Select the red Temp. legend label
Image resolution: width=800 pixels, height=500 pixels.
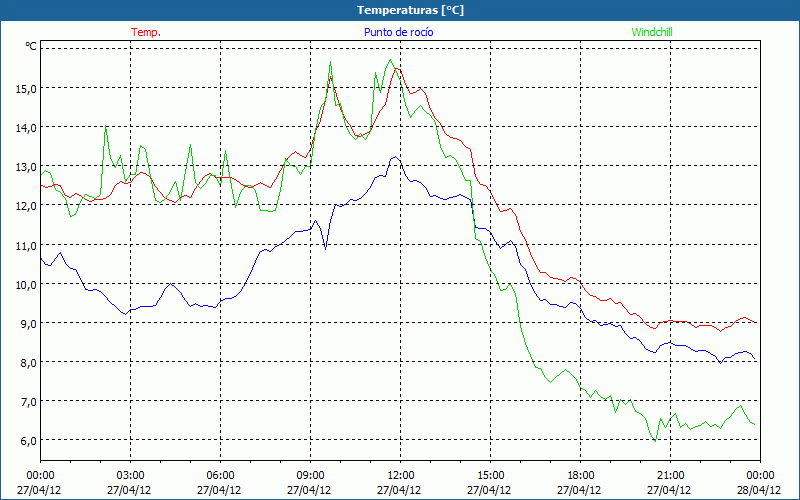point(146,32)
